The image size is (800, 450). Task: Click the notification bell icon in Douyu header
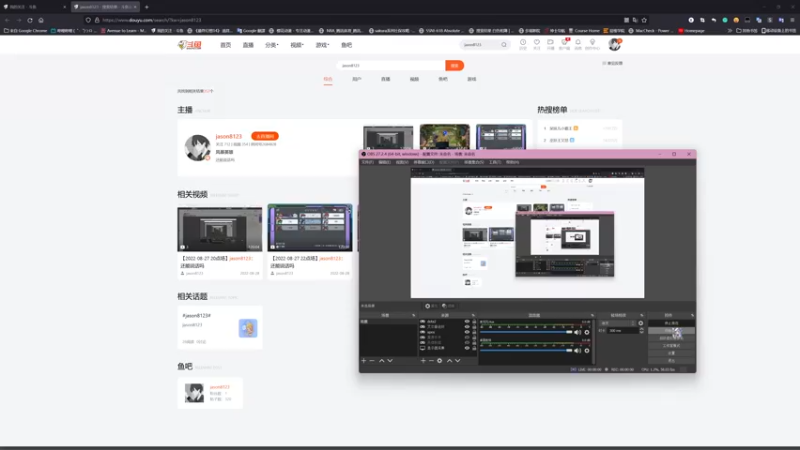pos(578,42)
